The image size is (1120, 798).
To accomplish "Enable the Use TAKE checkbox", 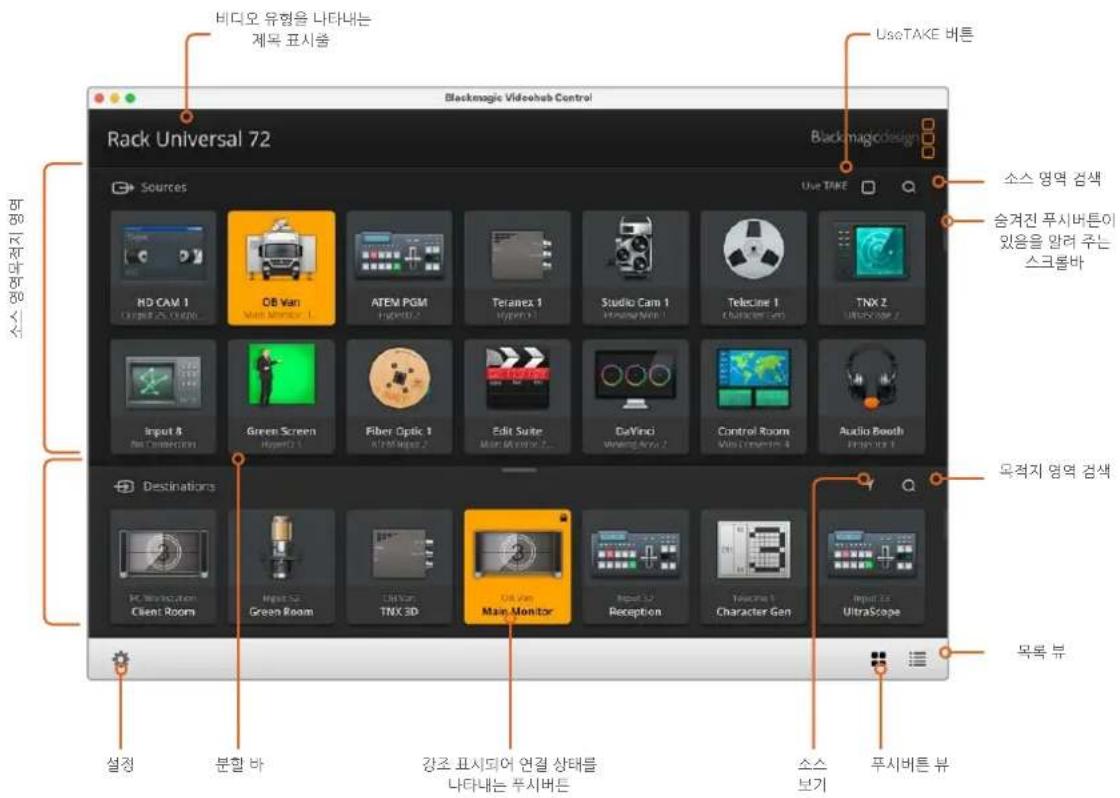I will coord(868,187).
